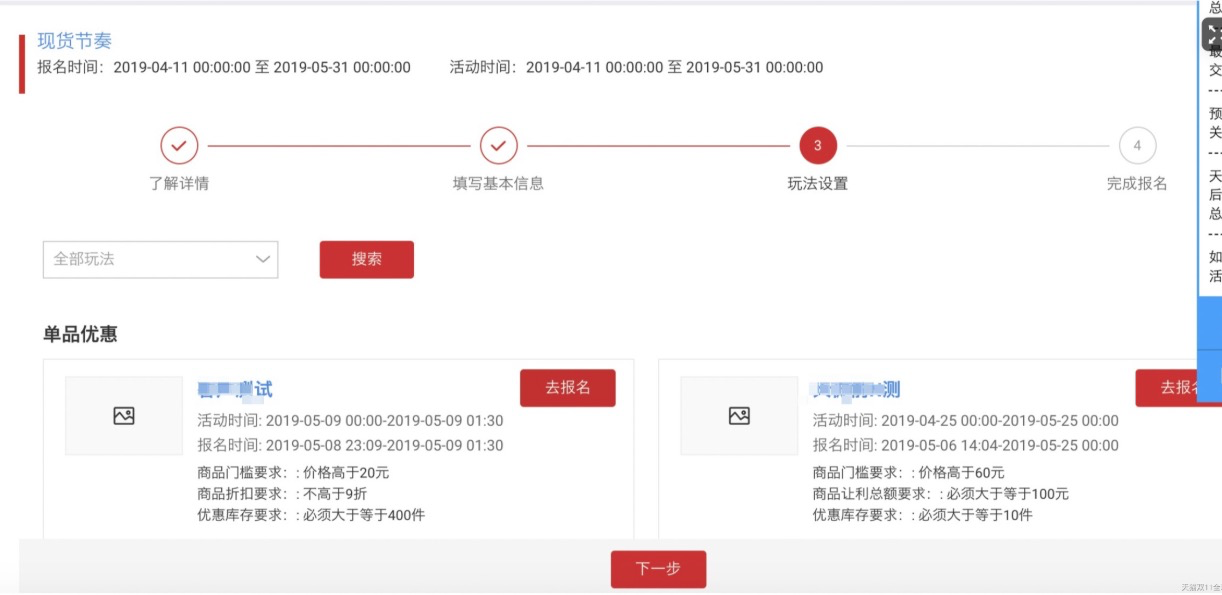
Task: Click the 填写基本信息 step checkmark circle
Action: coord(498,146)
